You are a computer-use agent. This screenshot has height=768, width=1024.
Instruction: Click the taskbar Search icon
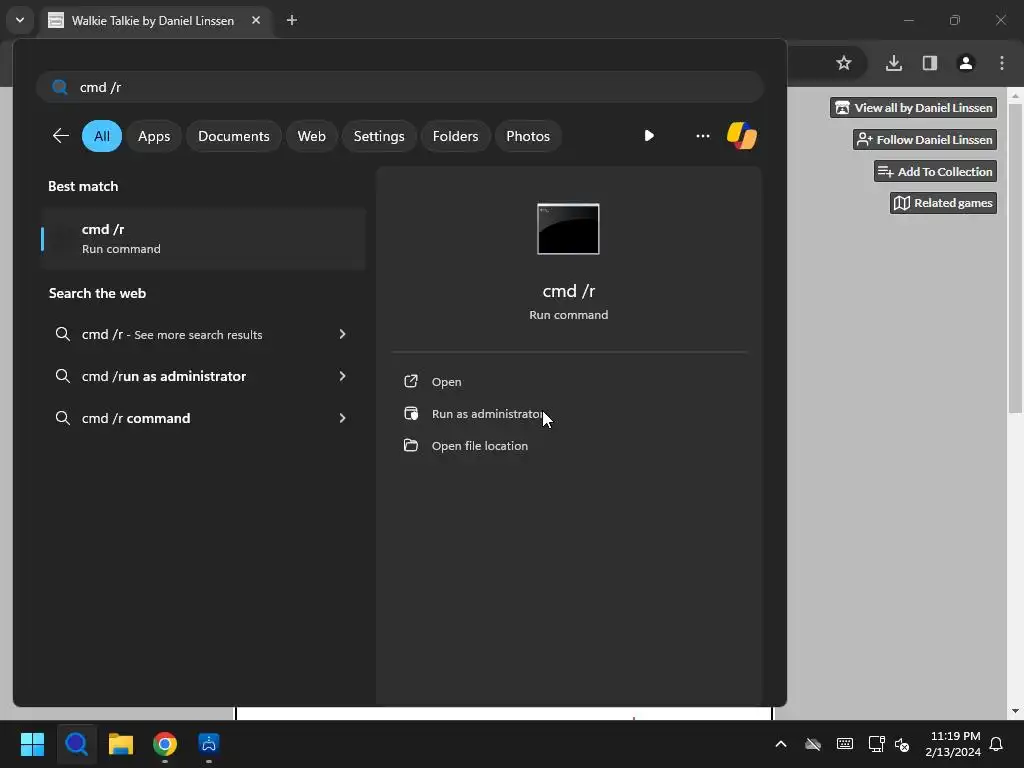(x=76, y=744)
